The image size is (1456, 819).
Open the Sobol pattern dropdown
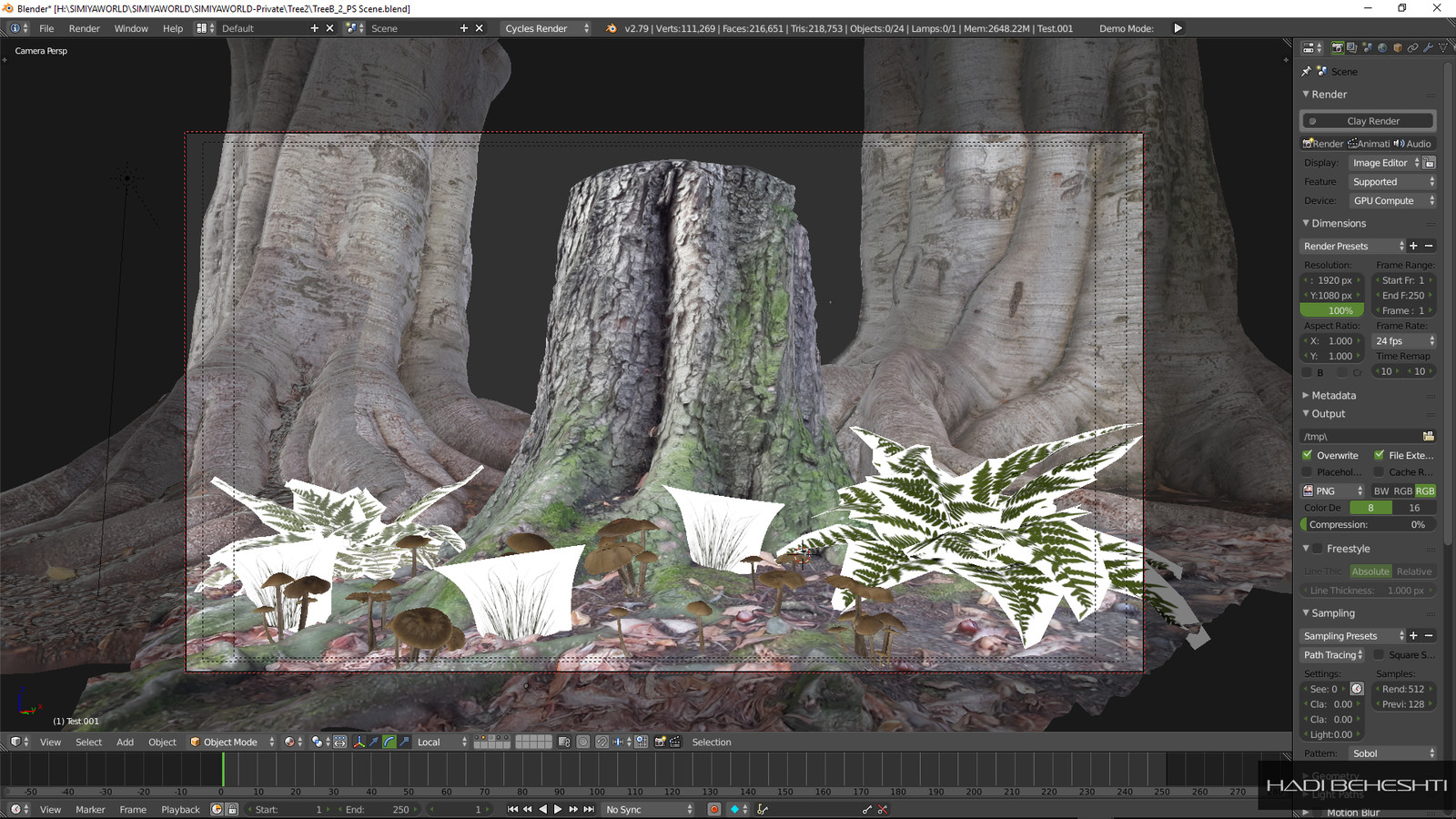[1392, 753]
